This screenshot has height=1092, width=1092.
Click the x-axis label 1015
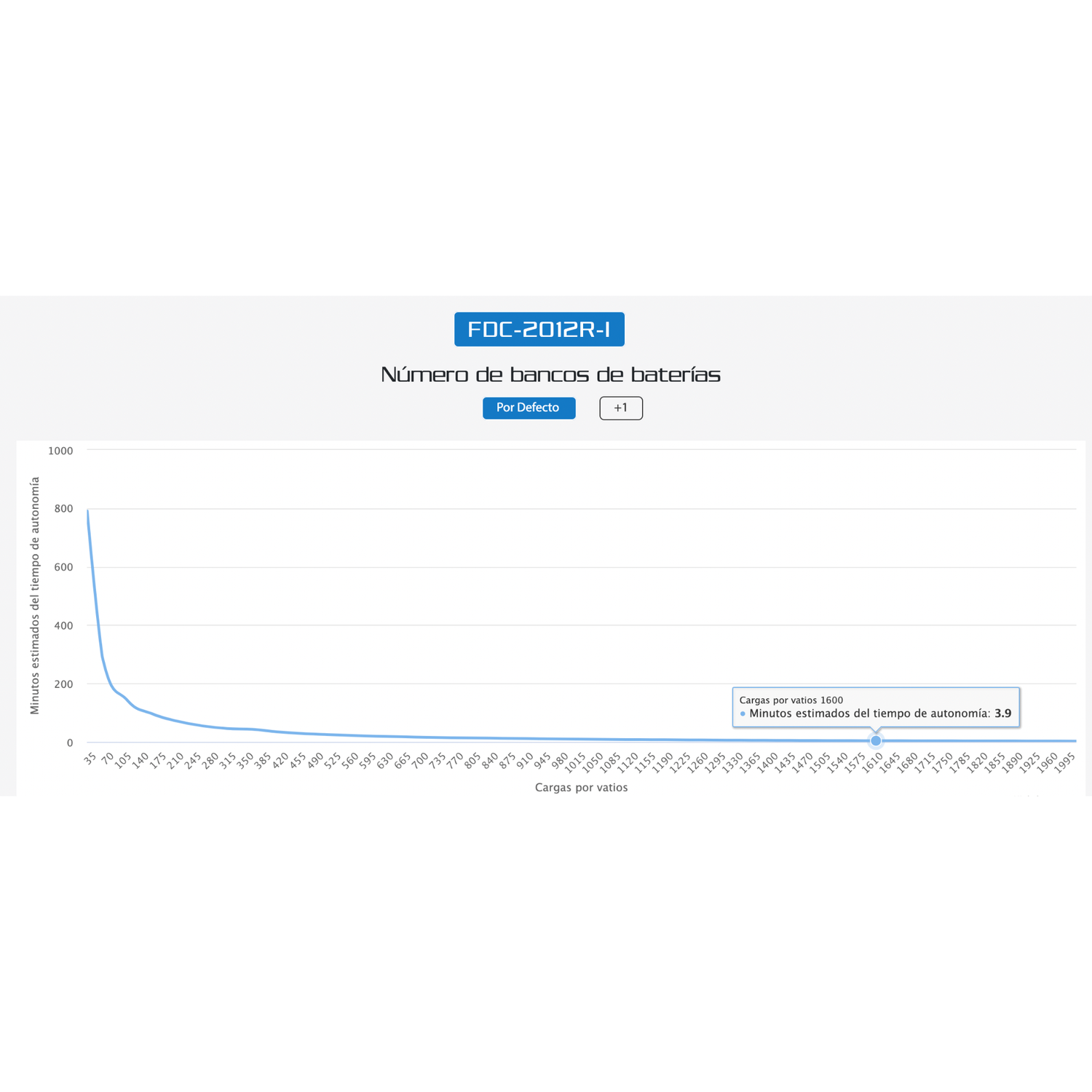click(575, 762)
